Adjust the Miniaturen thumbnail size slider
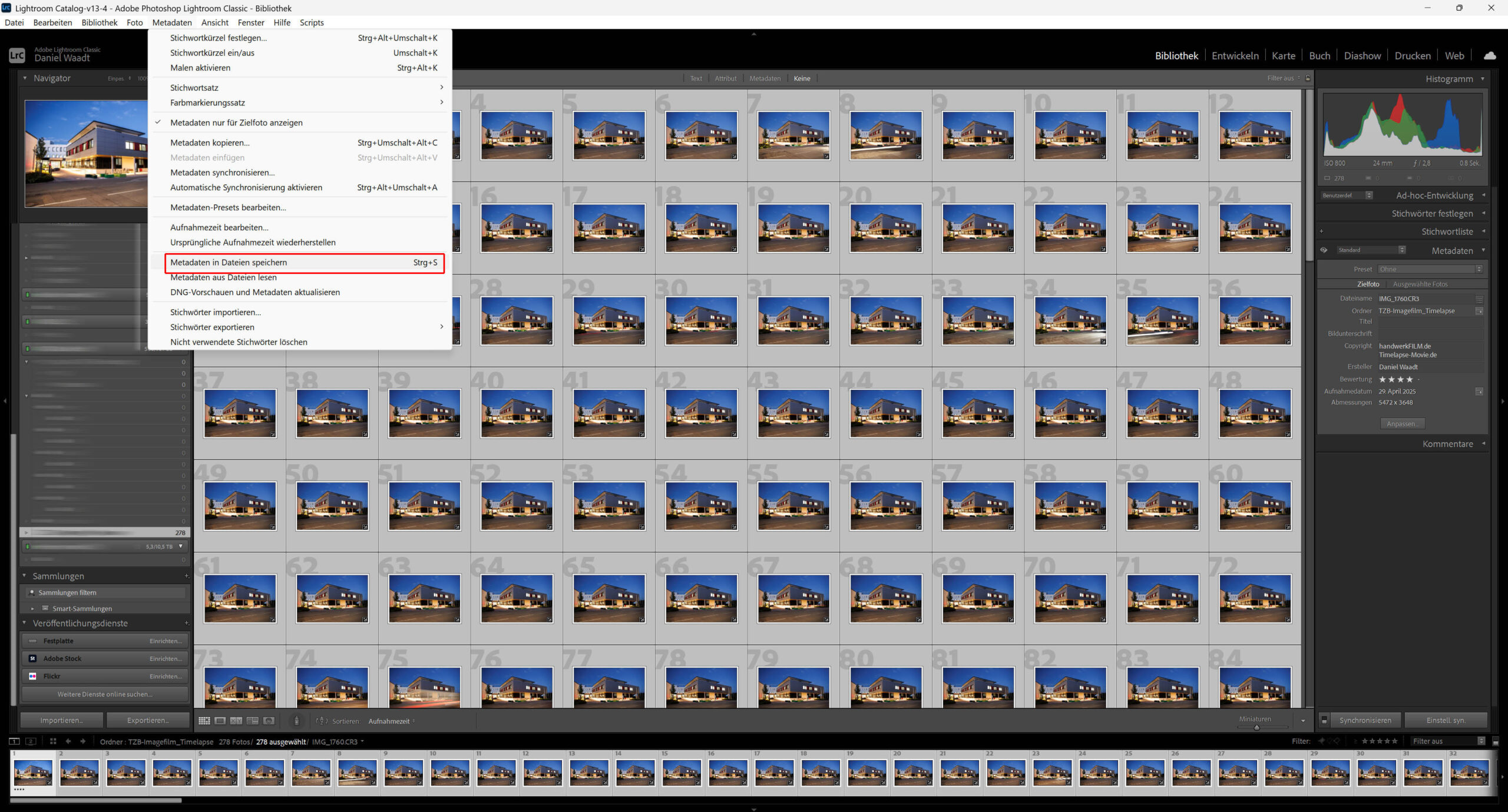The width and height of the screenshot is (1508, 812). pyautogui.click(x=1256, y=728)
